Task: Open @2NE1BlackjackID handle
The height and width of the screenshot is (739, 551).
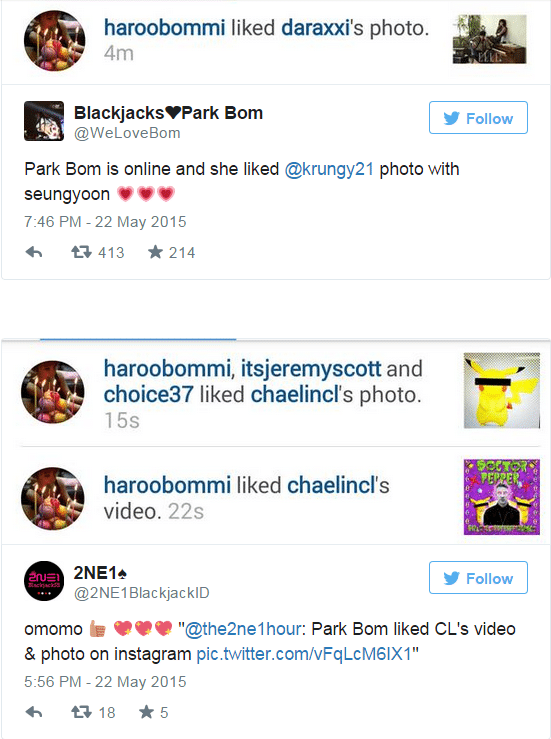Action: (141, 593)
